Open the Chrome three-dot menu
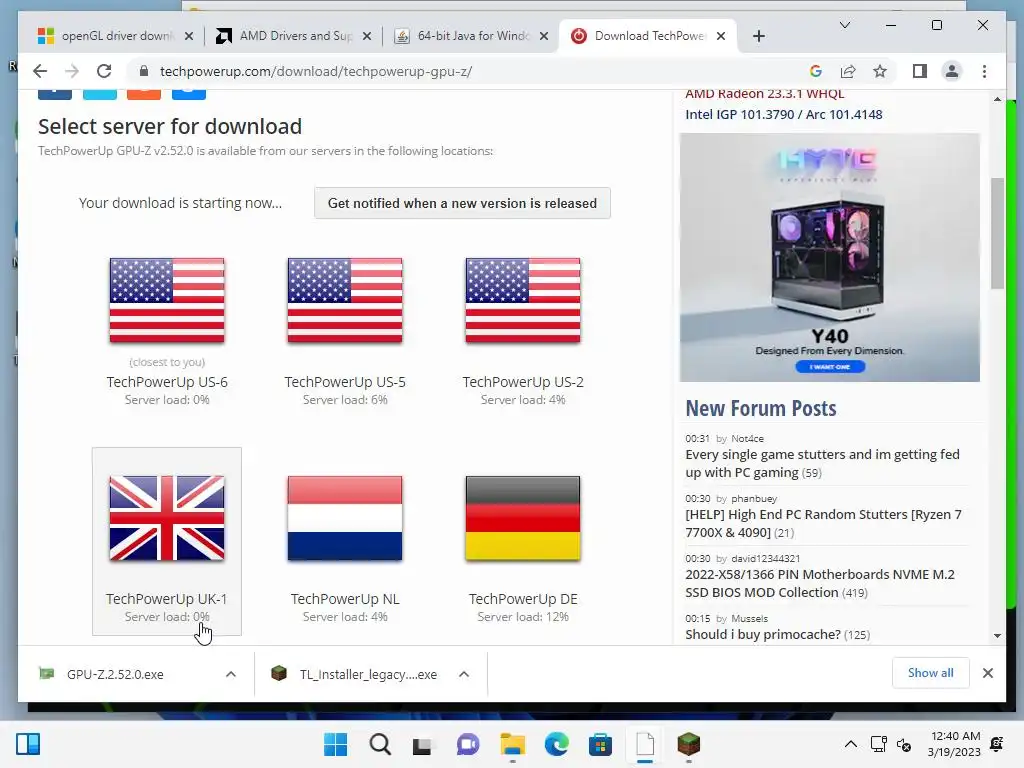Viewport: 1024px width, 768px height. pyautogui.click(x=984, y=71)
